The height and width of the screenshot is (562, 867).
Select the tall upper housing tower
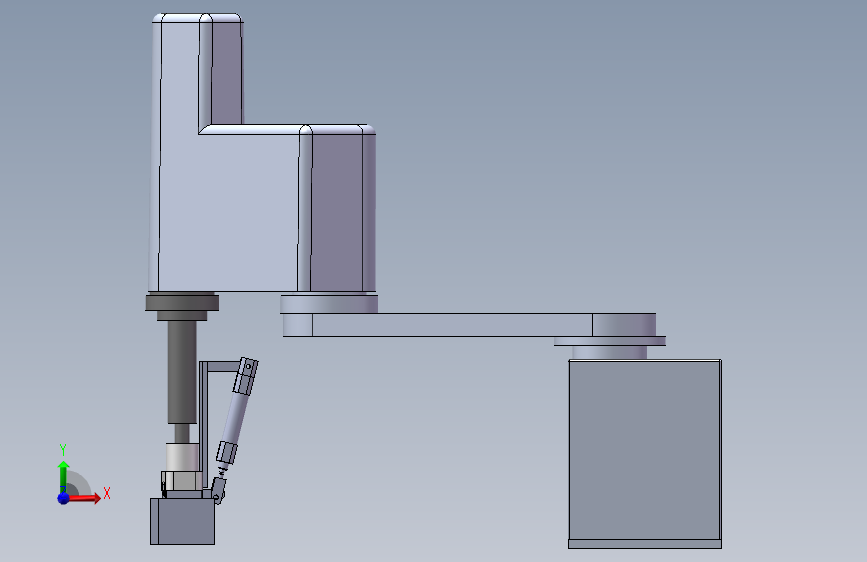(x=197, y=73)
